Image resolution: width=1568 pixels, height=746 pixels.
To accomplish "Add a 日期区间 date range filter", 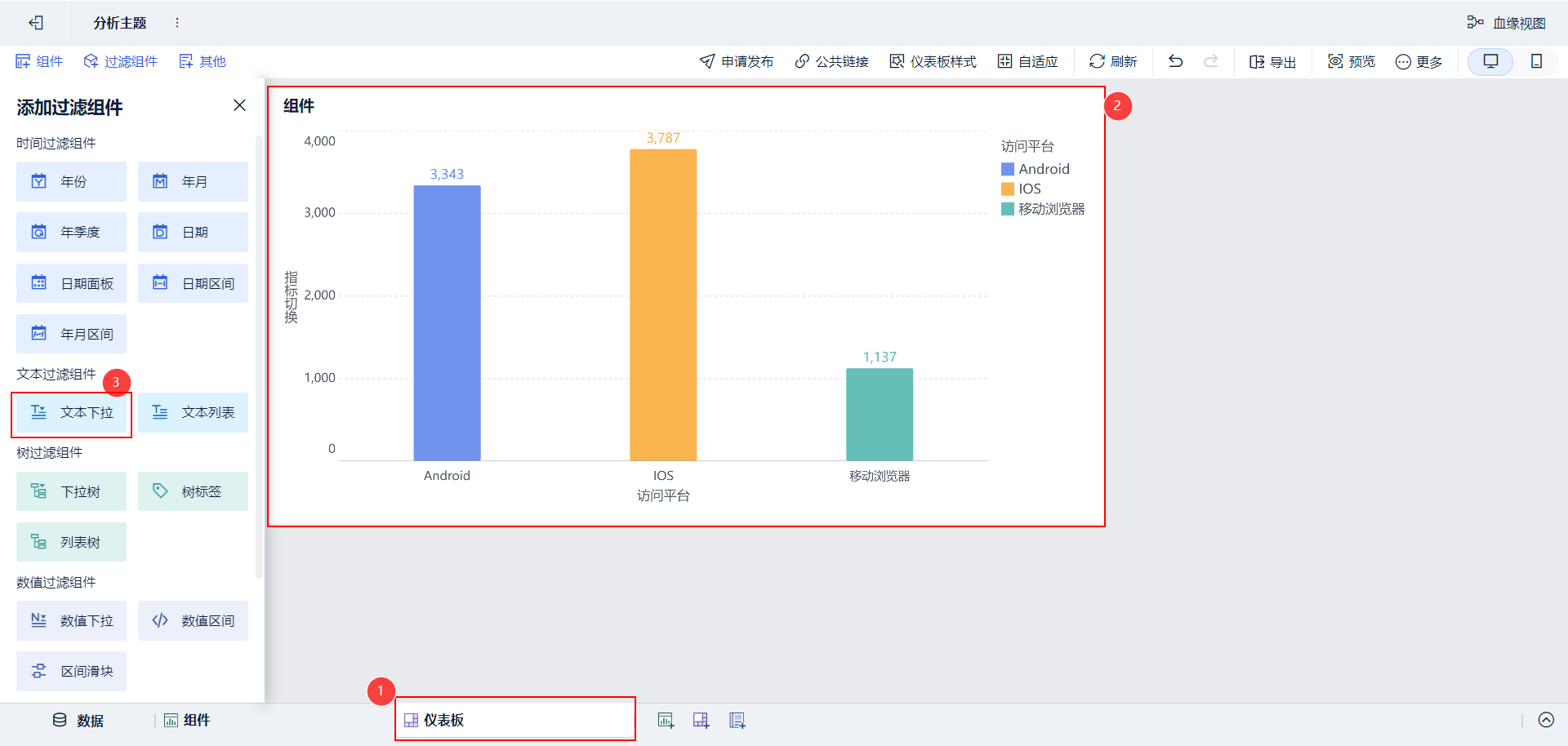I will (193, 283).
